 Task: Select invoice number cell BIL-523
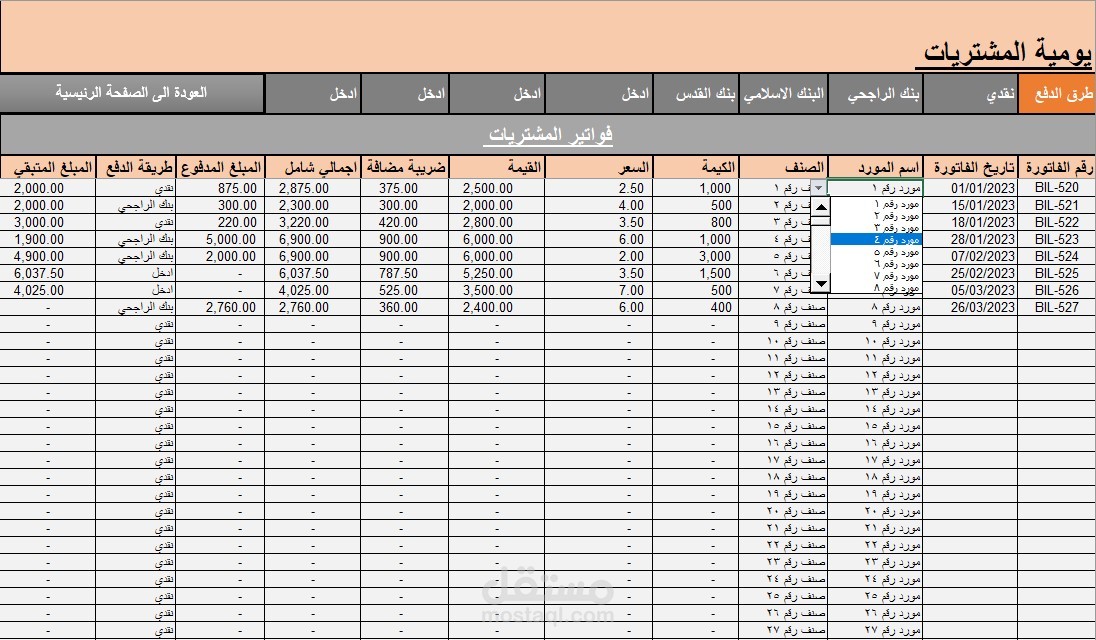pyautogui.click(x=1057, y=239)
